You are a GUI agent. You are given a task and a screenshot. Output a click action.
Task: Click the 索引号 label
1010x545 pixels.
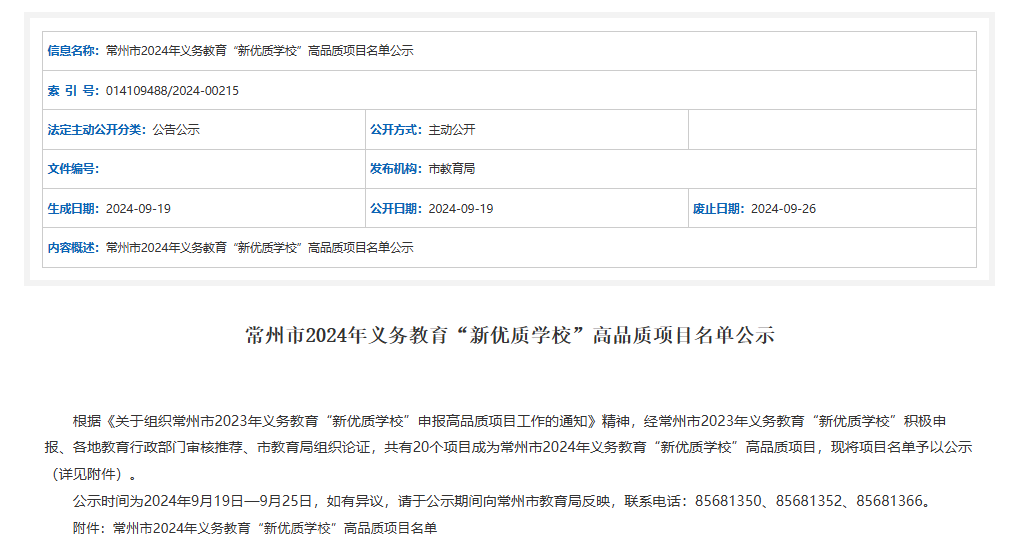click(73, 91)
